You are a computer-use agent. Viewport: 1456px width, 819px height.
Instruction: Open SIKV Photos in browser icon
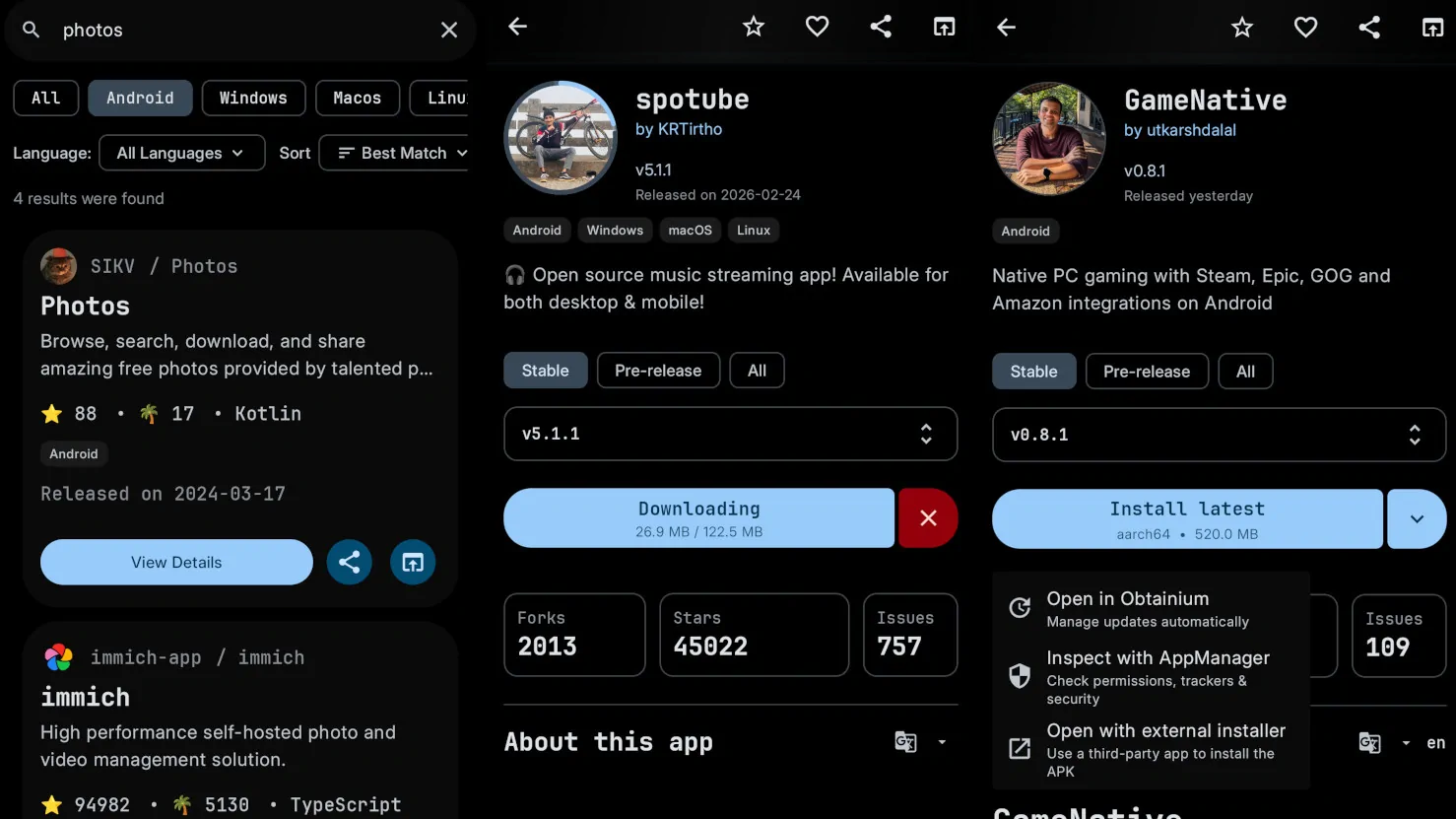[x=413, y=563]
